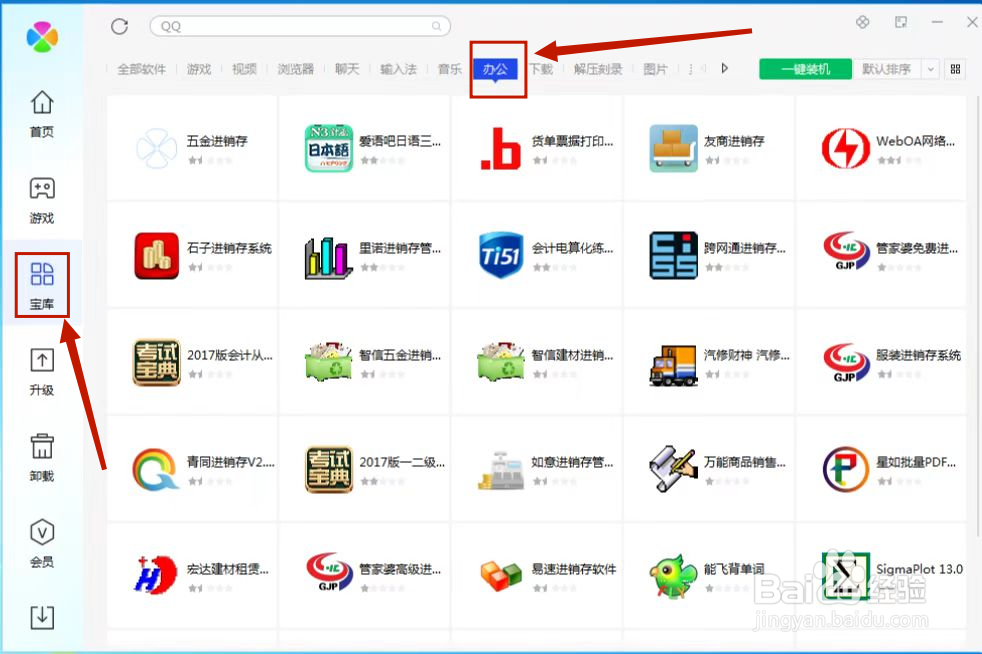Open 如意进销存管 cash register icon
The height and width of the screenshot is (654, 982).
click(500, 470)
